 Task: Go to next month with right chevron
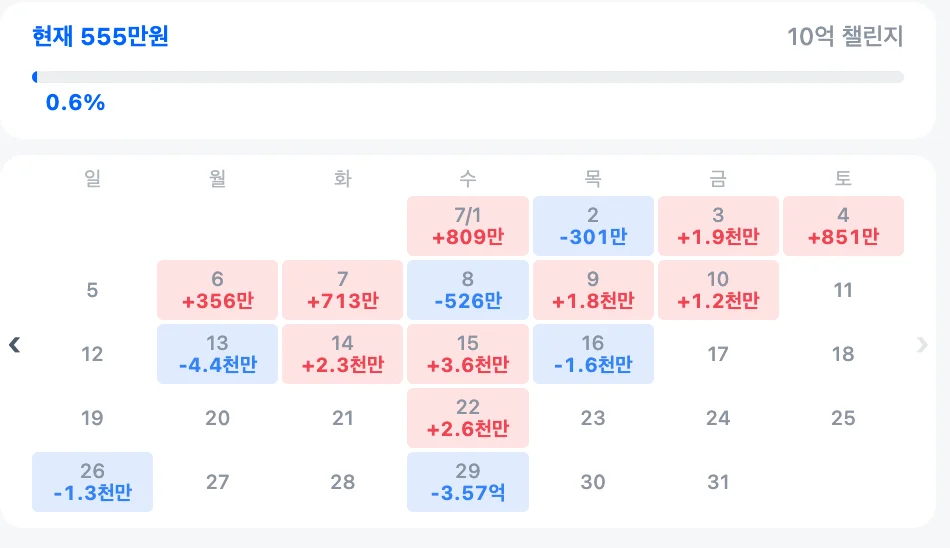pos(922,345)
